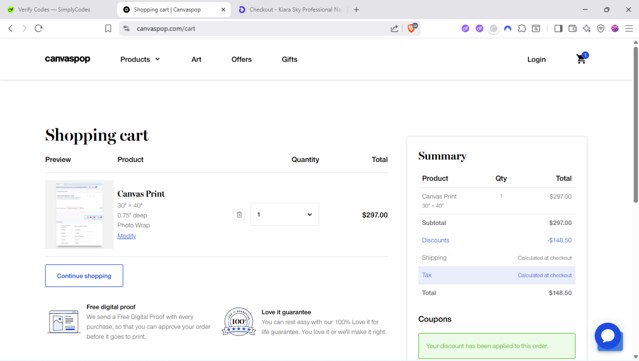Open the Art page
This screenshot has height=361, width=639.
pyautogui.click(x=196, y=59)
